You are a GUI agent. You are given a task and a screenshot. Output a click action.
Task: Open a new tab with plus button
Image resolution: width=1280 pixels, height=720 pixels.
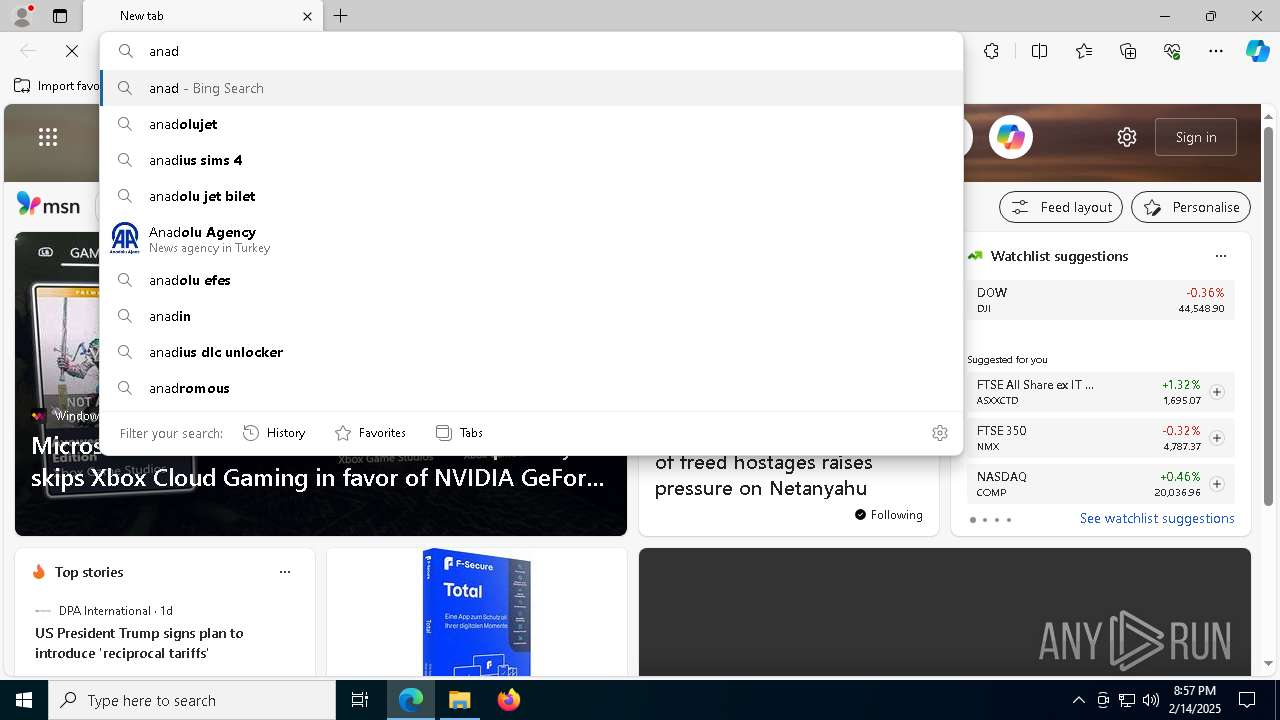pyautogui.click(x=341, y=16)
